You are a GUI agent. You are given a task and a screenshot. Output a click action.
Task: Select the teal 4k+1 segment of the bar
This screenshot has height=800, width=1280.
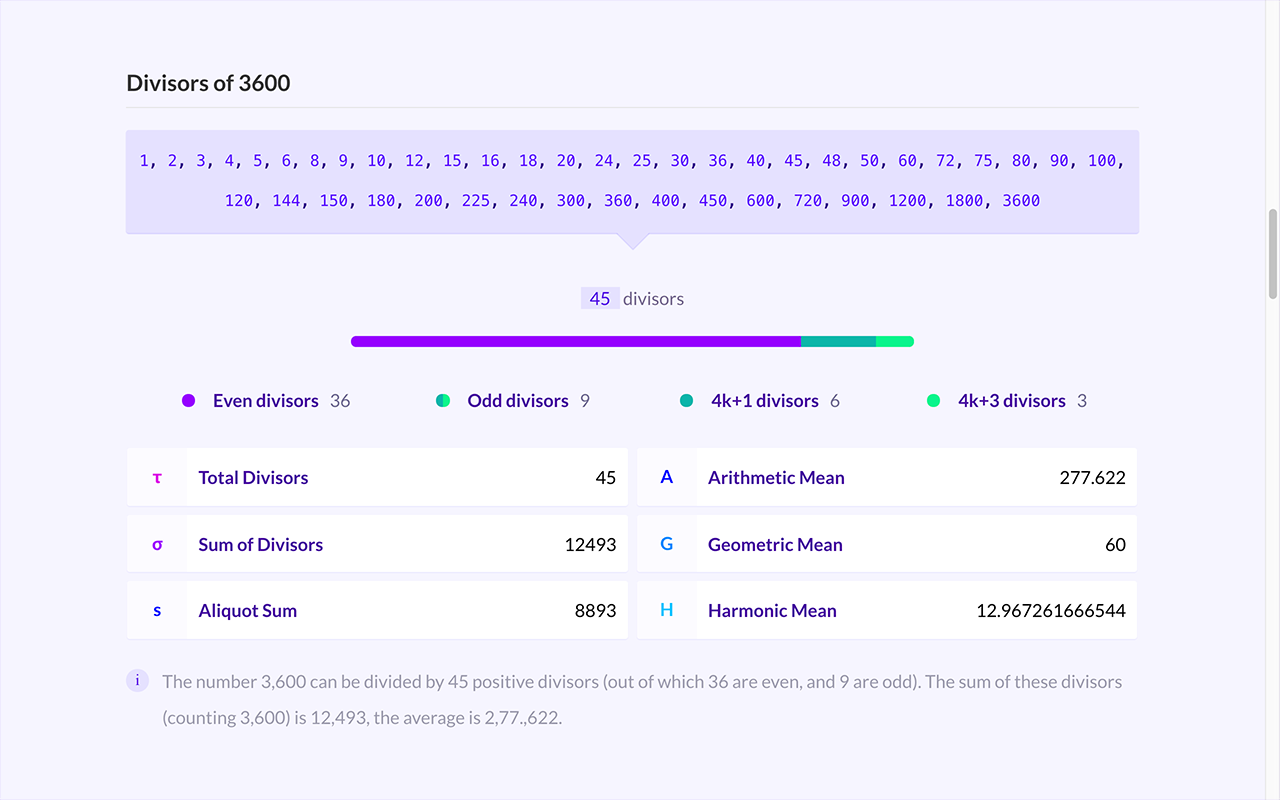tap(839, 342)
